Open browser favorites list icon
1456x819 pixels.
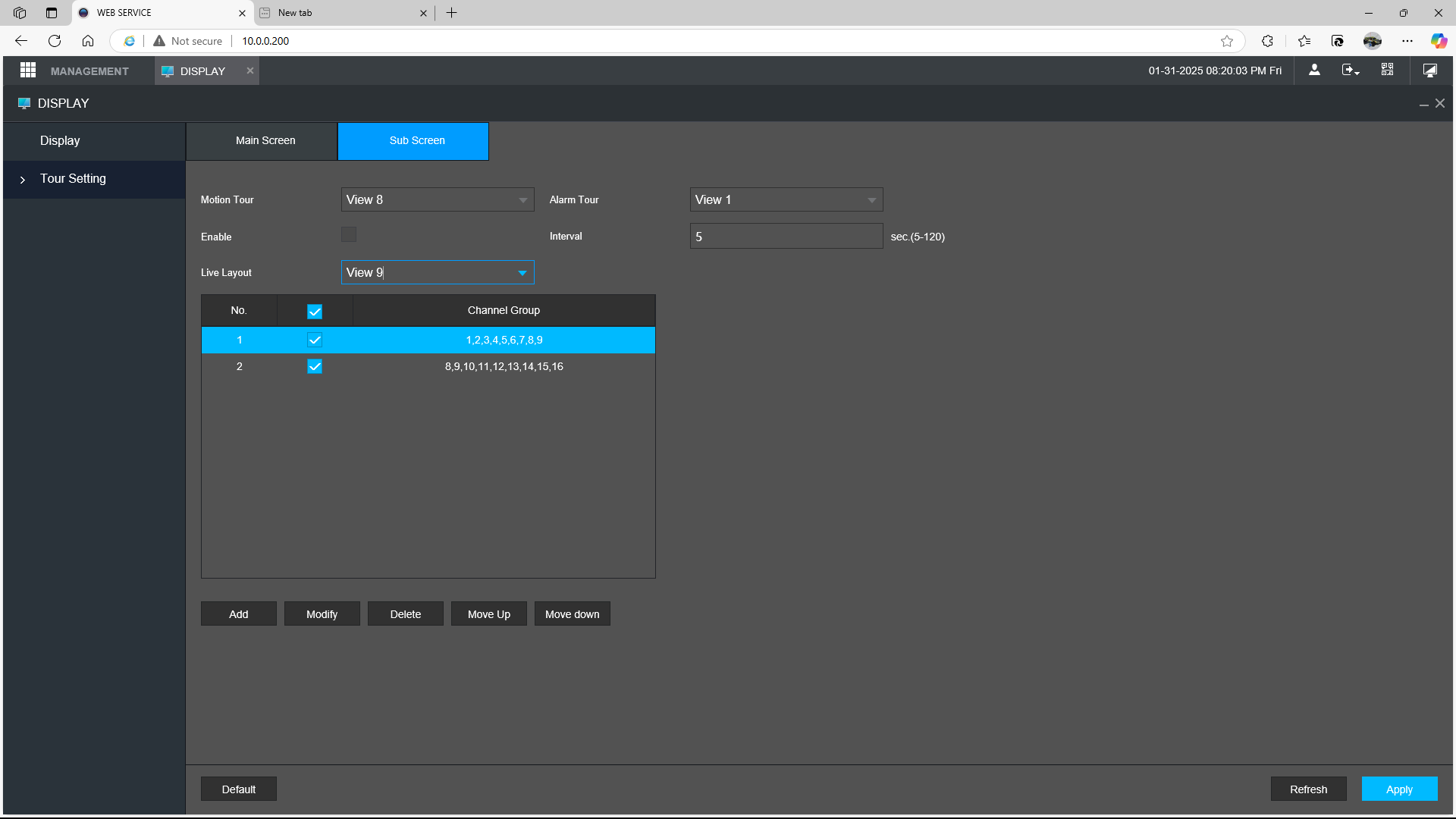pyautogui.click(x=1304, y=41)
